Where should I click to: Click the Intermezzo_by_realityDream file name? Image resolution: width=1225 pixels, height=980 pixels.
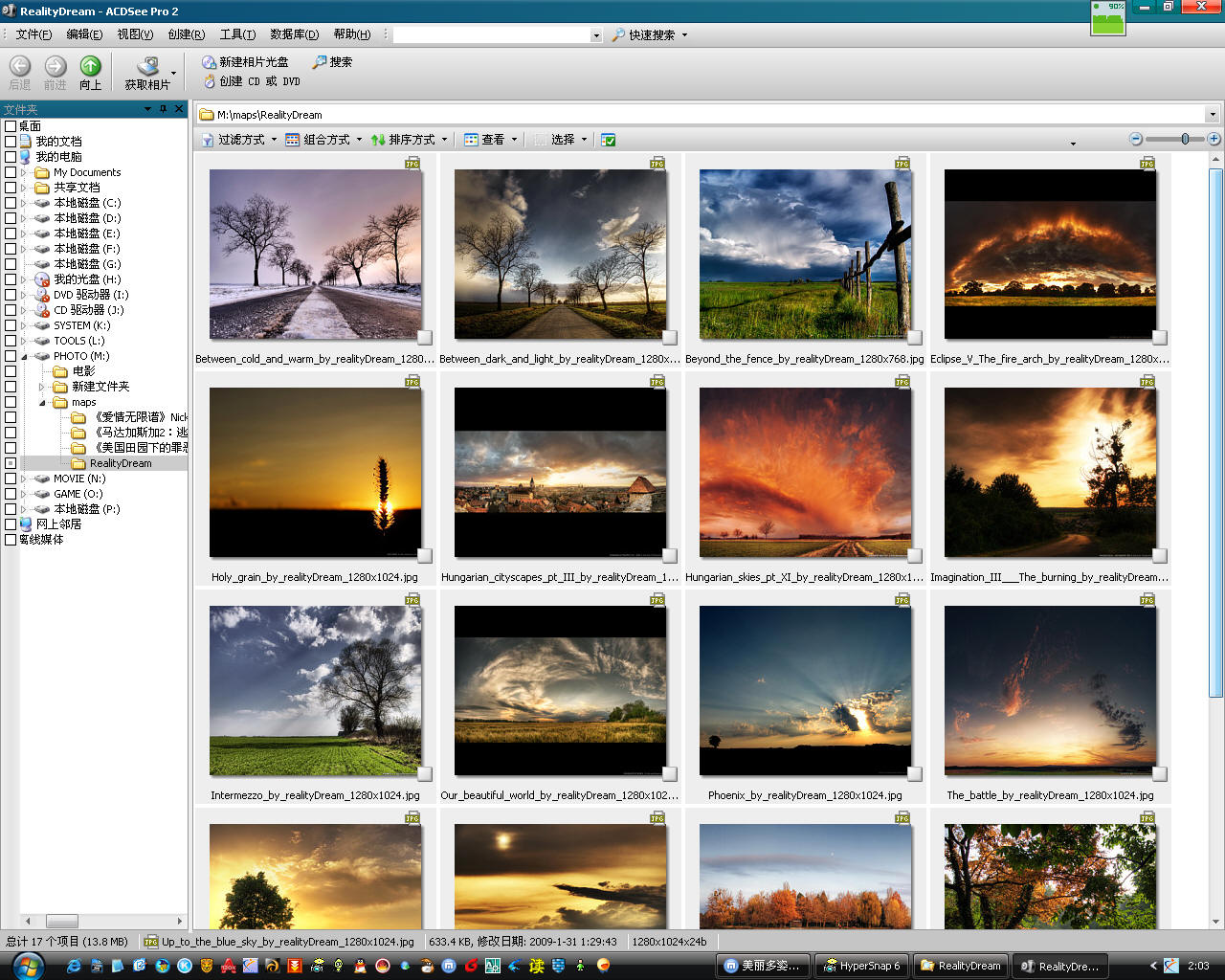coord(315,795)
